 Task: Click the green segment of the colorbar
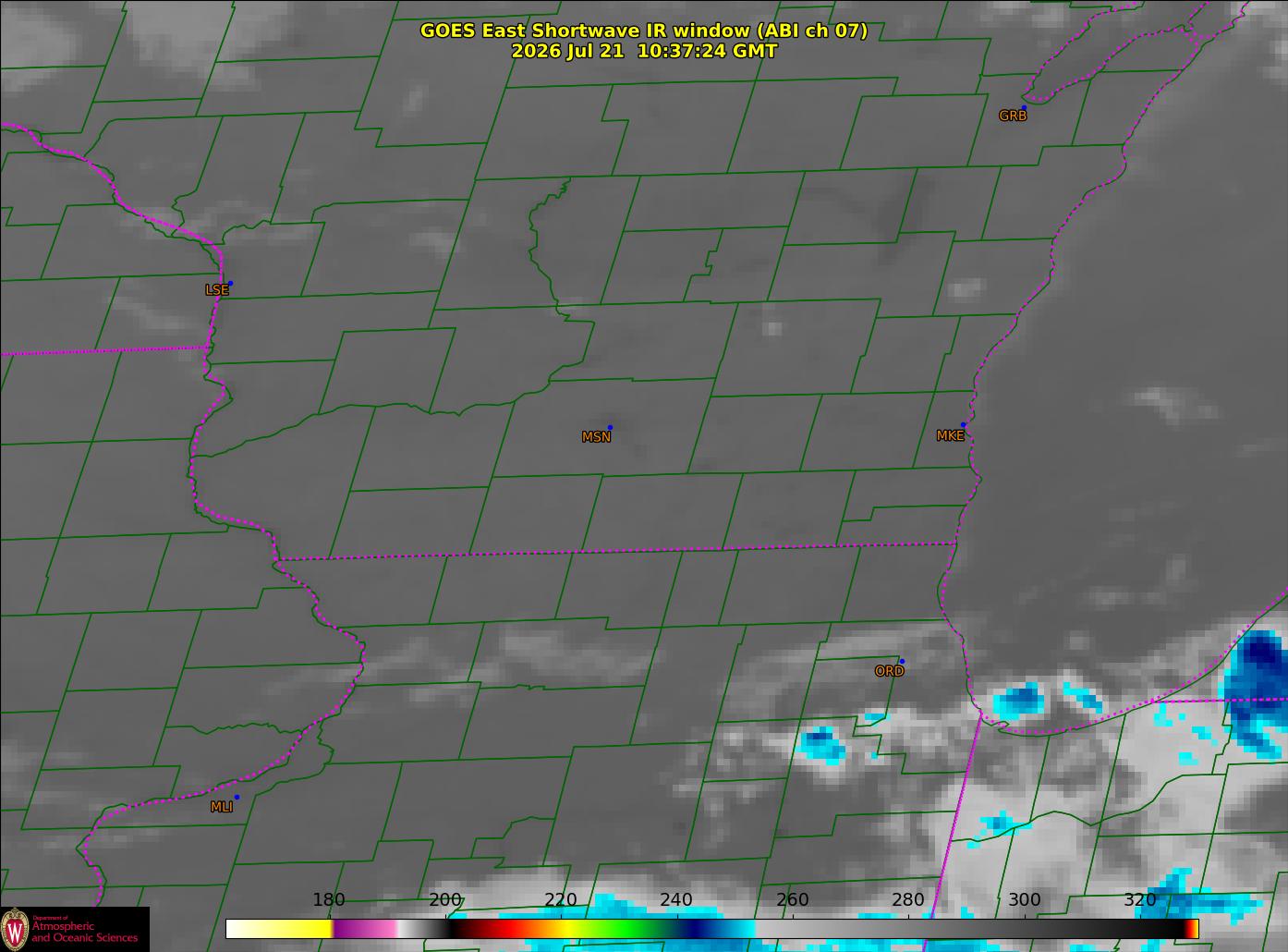[628, 928]
